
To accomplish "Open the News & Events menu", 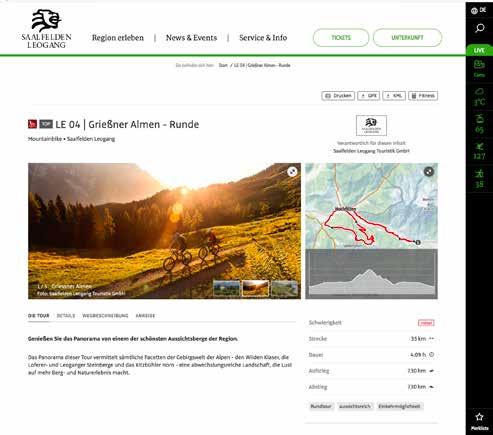I will click(191, 38).
